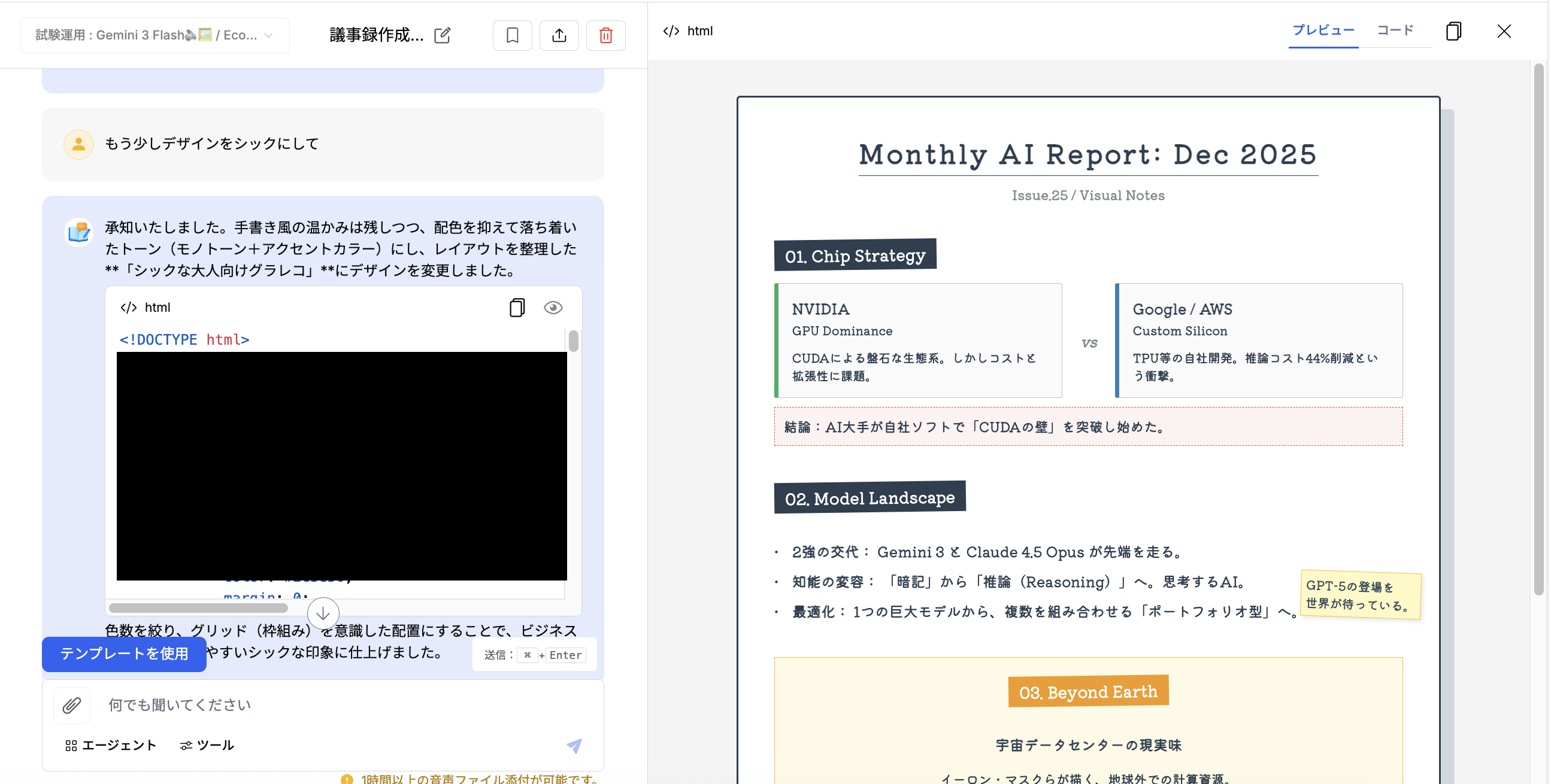This screenshot has height=784, width=1551.
Task: Click the assistant avatar icon
Action: click(x=79, y=232)
